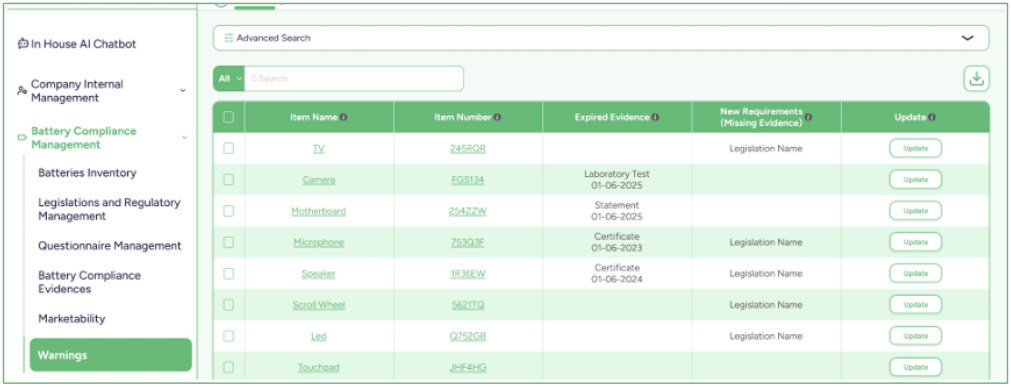Open item number 245RQR link

467,148
